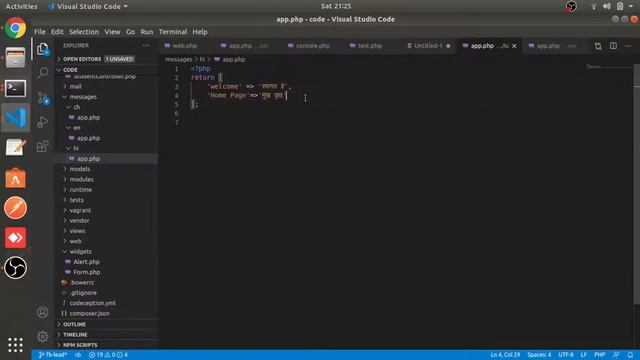640x360 pixels.
Task: Open AnyDesk from the dock
Action: tap(16, 238)
